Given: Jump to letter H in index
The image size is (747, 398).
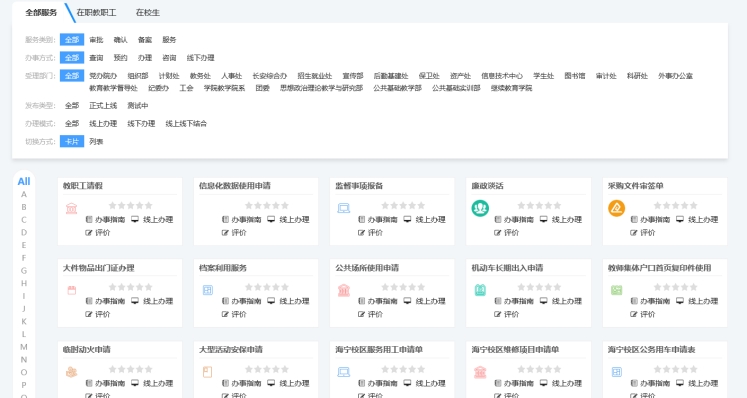Looking at the screenshot, I should coord(24,283).
